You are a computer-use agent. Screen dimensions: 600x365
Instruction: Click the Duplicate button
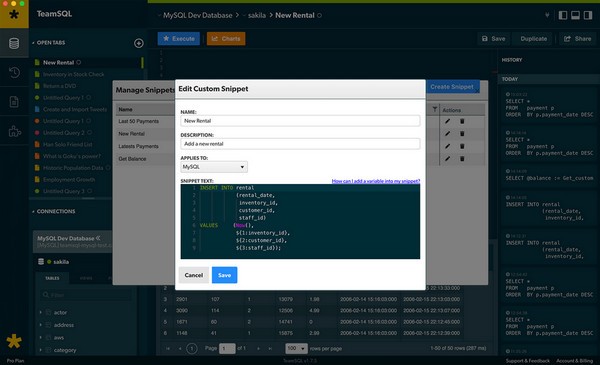coord(533,39)
